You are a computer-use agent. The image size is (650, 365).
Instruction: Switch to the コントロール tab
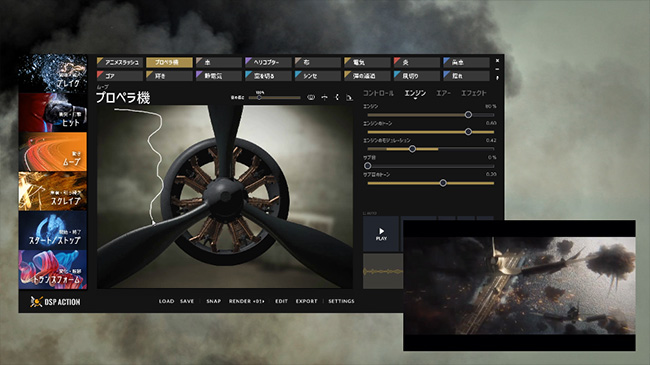378,93
